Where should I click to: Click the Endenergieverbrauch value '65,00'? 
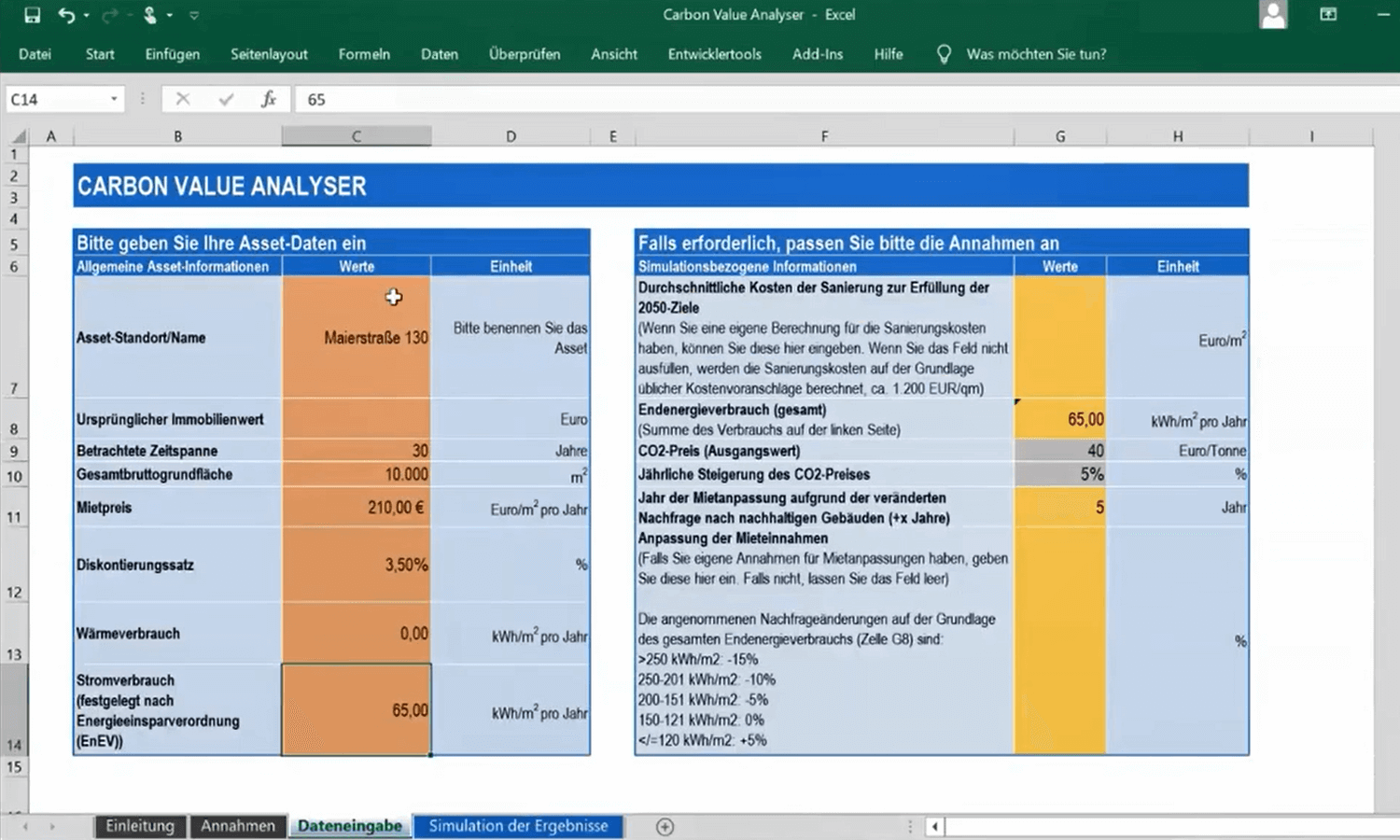(x=1060, y=420)
